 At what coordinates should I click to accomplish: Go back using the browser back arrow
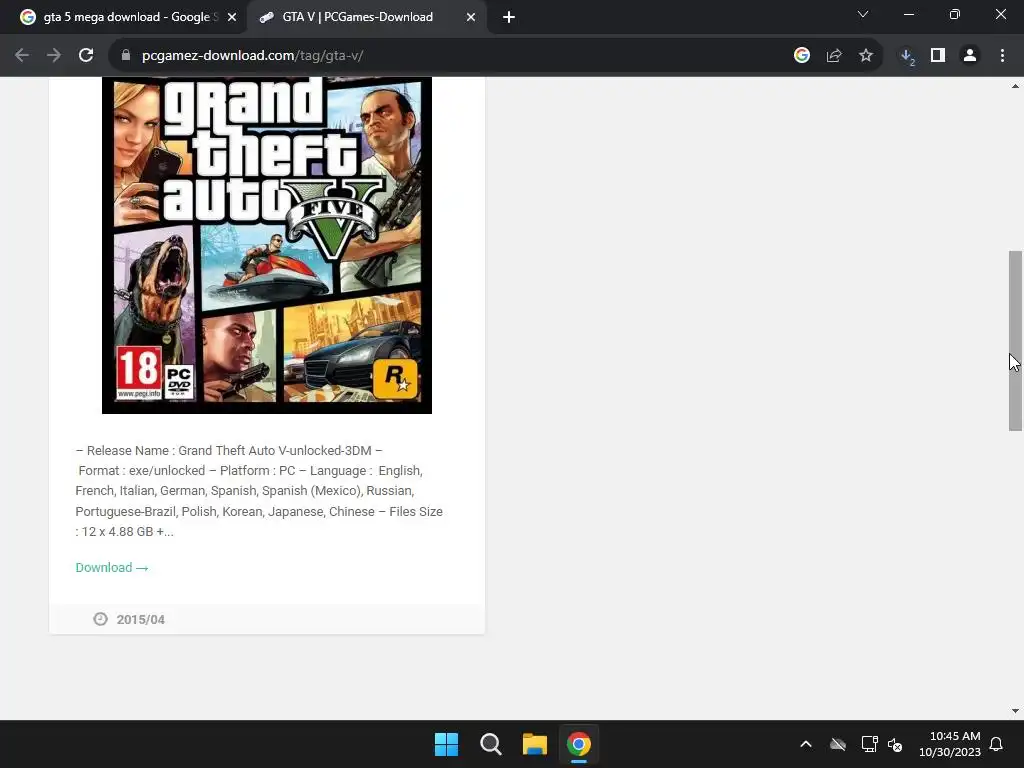click(x=22, y=56)
